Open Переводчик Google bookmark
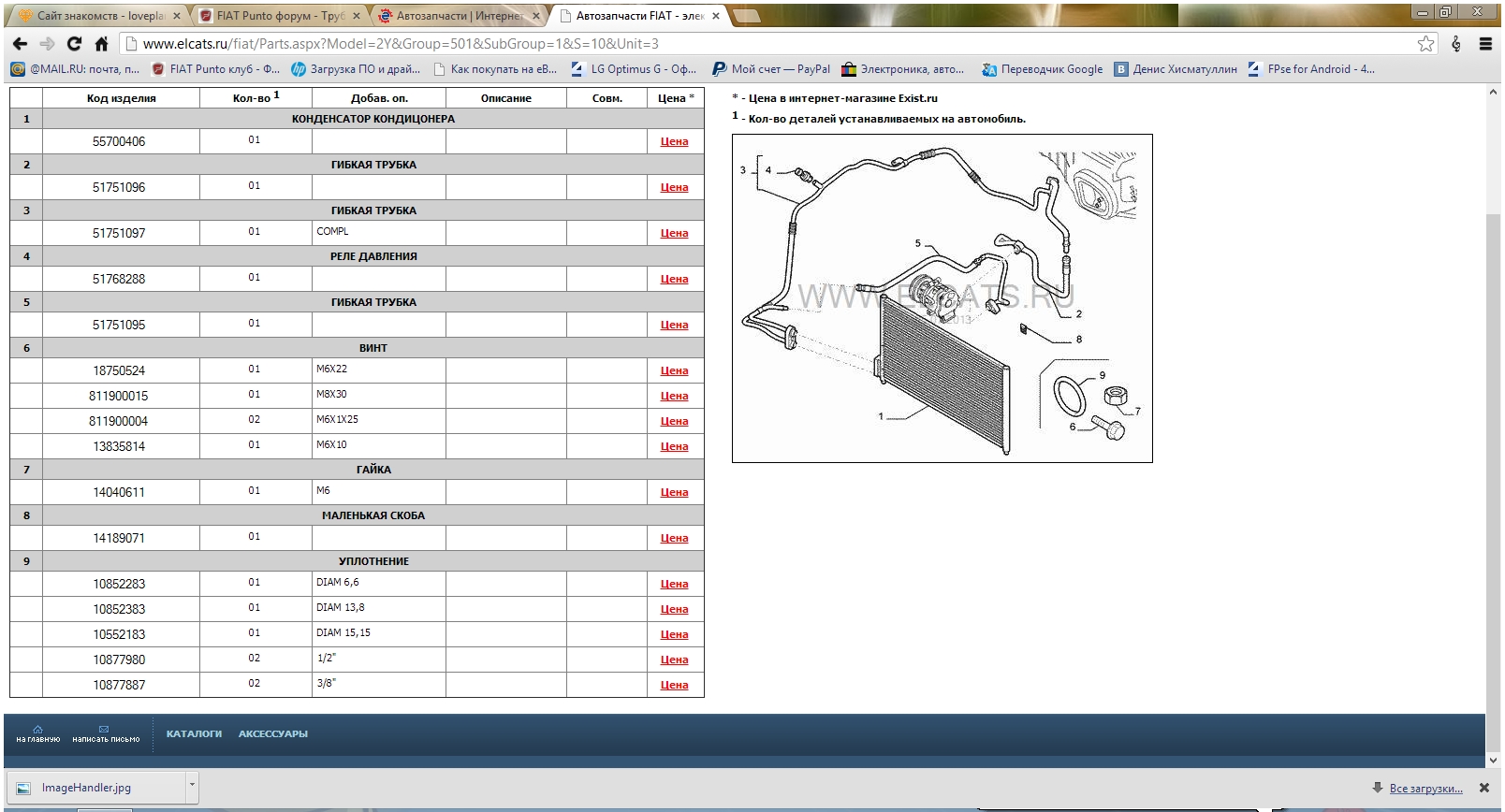Viewport: 1505px width, 812px height. [x=1042, y=69]
